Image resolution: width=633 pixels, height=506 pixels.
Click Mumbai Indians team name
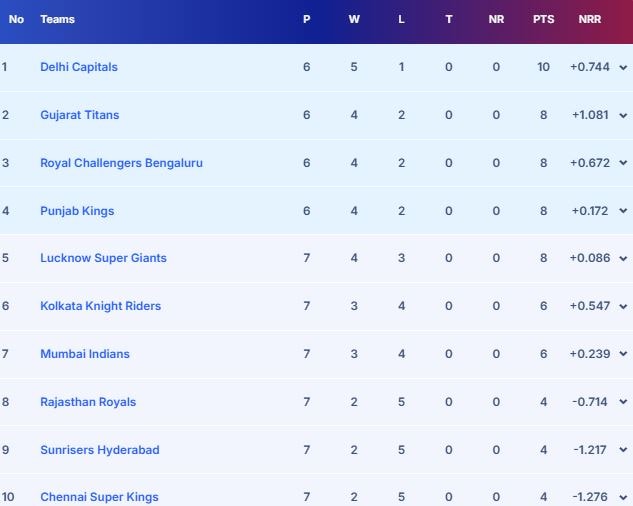[85, 354]
